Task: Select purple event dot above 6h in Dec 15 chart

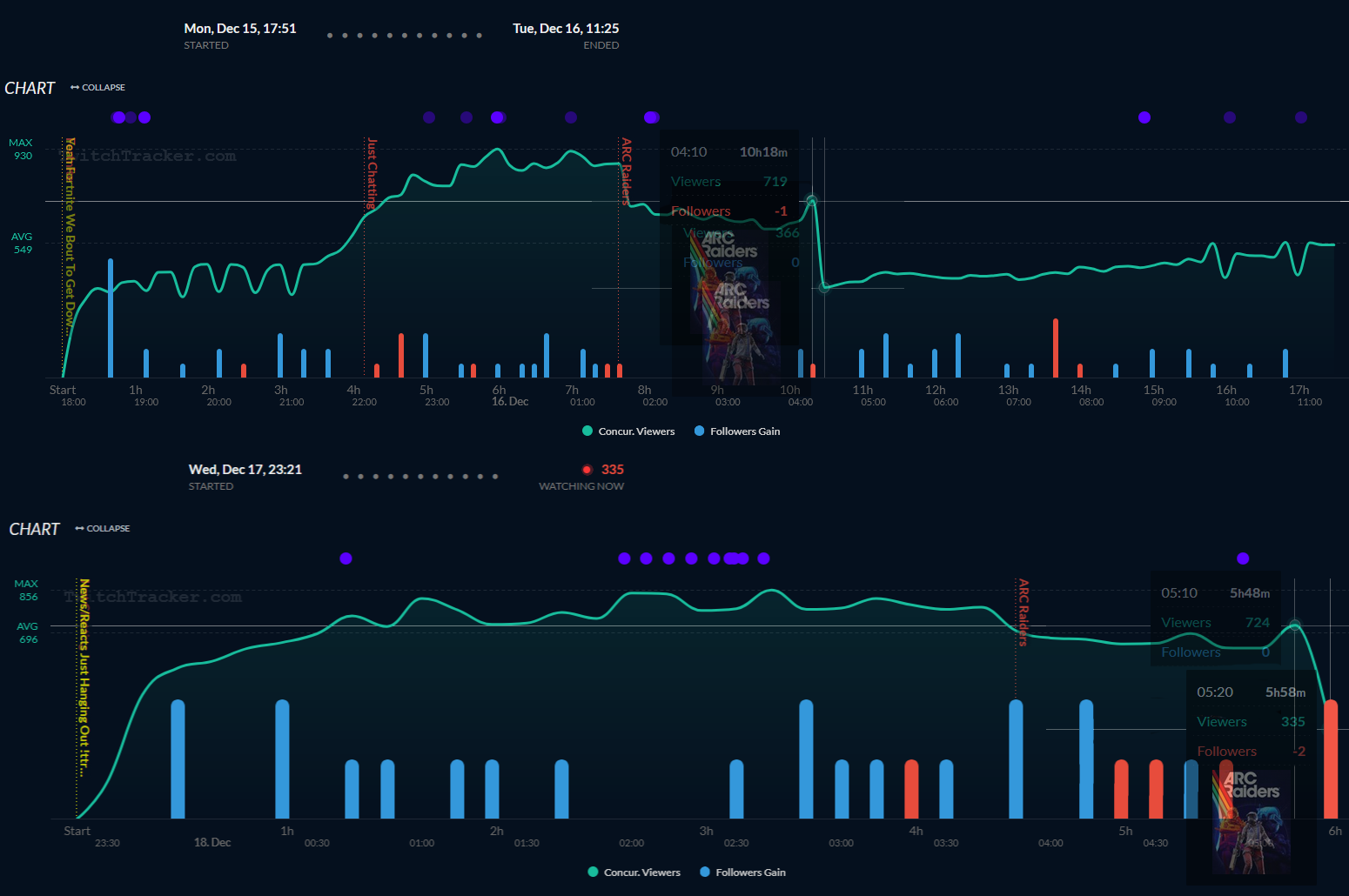Action: [498, 117]
